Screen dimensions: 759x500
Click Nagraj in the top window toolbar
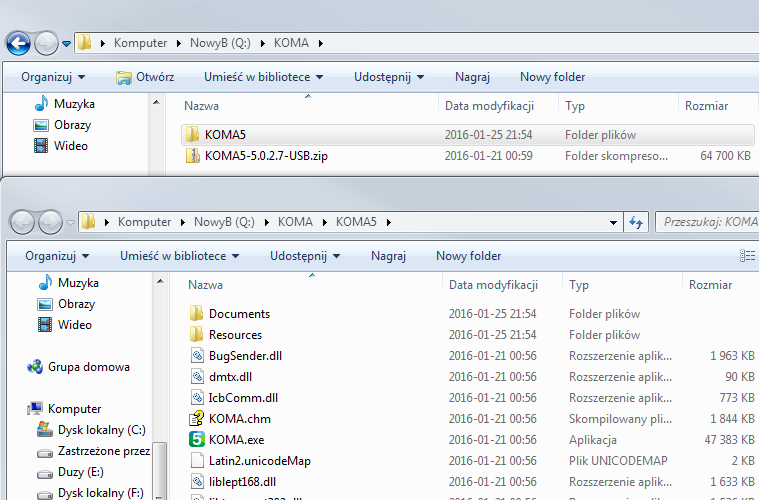click(x=472, y=77)
